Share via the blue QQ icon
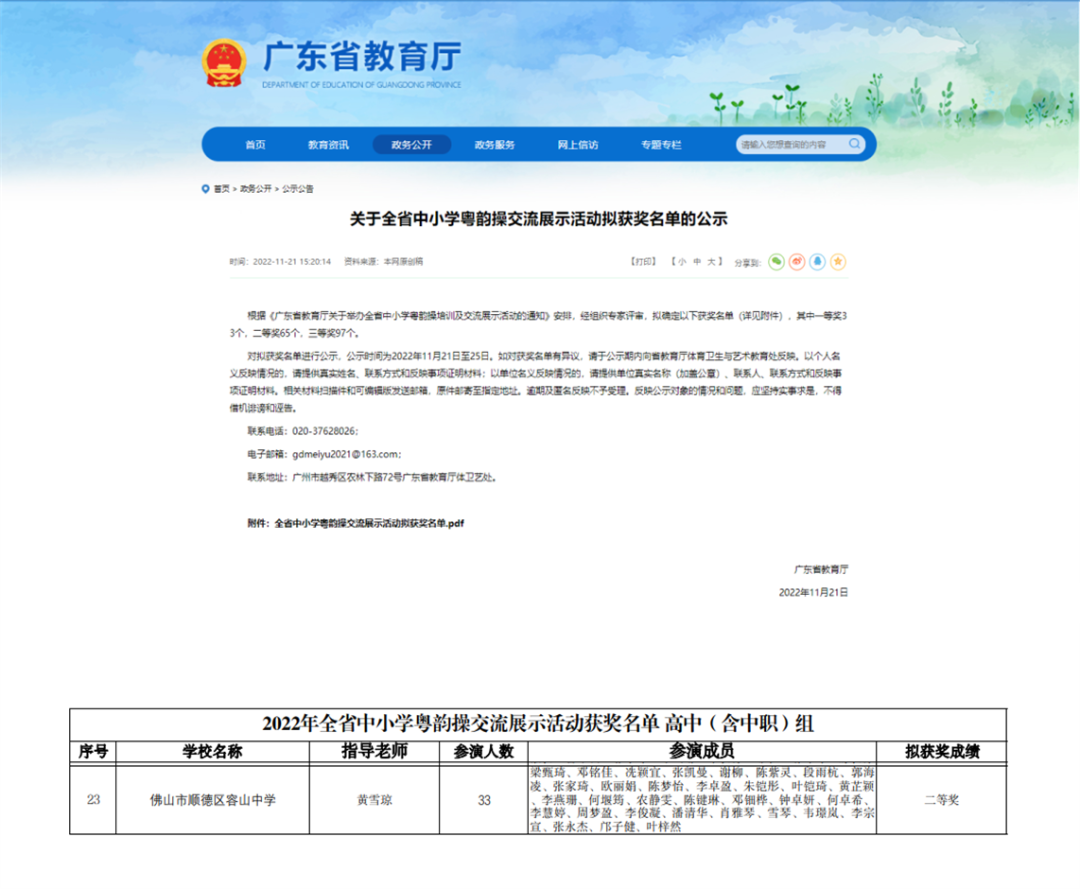 pyautogui.click(x=817, y=262)
